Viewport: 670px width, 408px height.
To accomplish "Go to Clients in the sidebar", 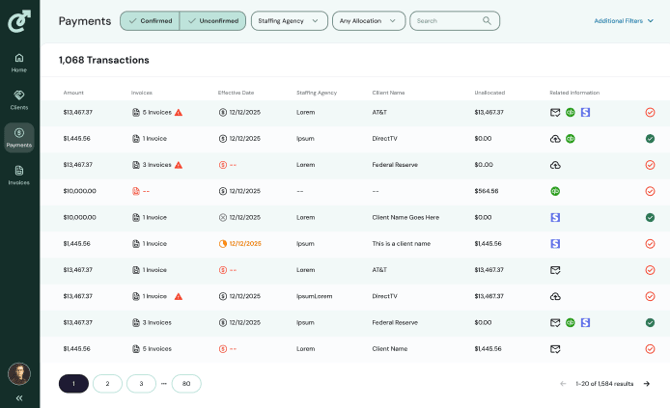I will (19, 99).
